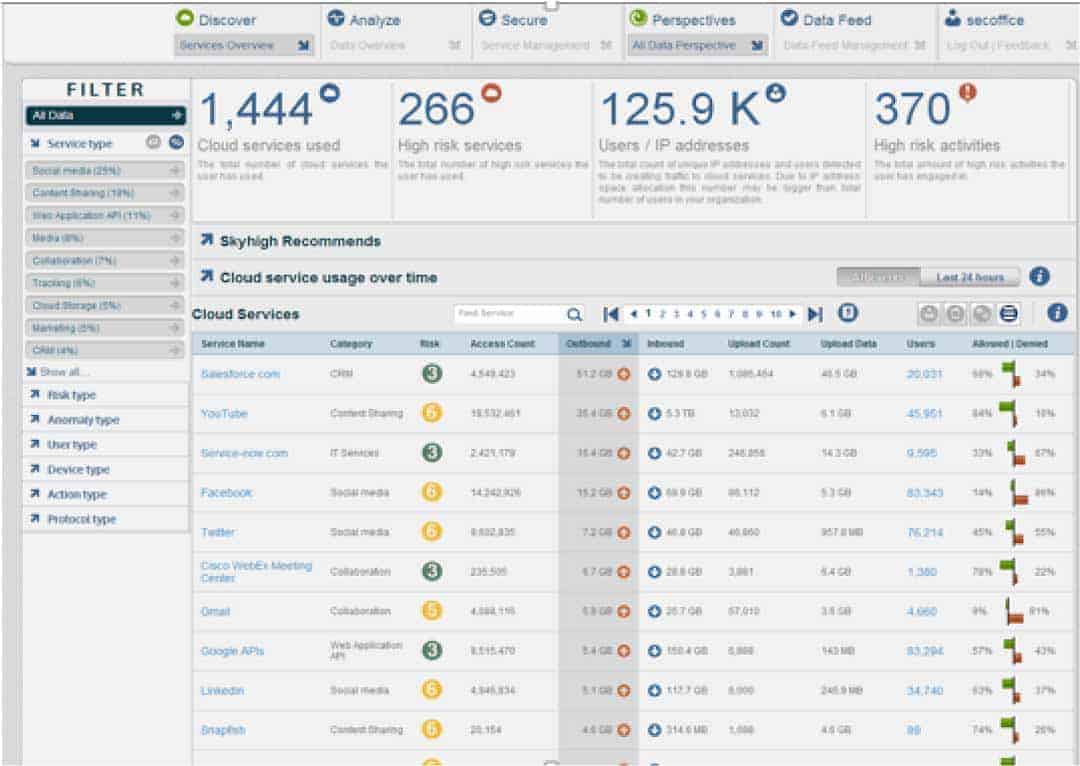Select Cloud Storage (5%) filter
Viewport: 1080px width, 766px height.
tap(105, 305)
